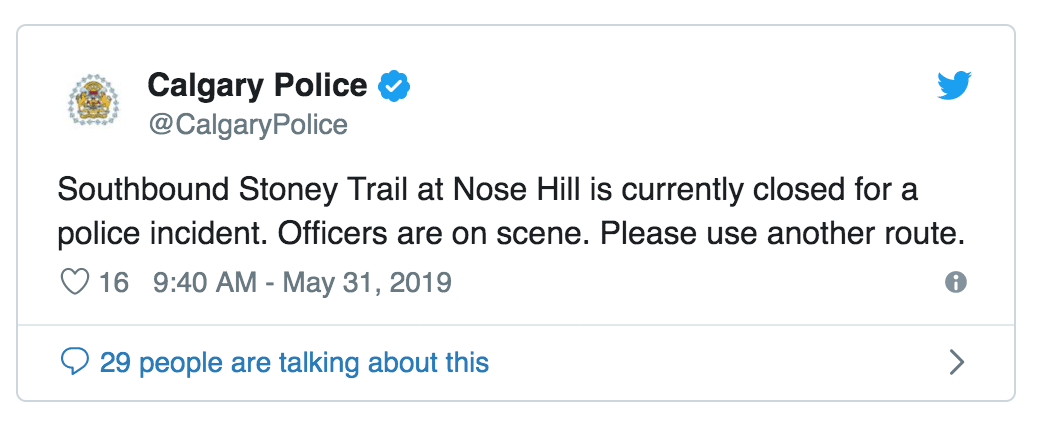The width and height of the screenshot is (1042, 422).
Task: Click the 'May 31, 2019' date
Action: pyautogui.click(x=367, y=284)
